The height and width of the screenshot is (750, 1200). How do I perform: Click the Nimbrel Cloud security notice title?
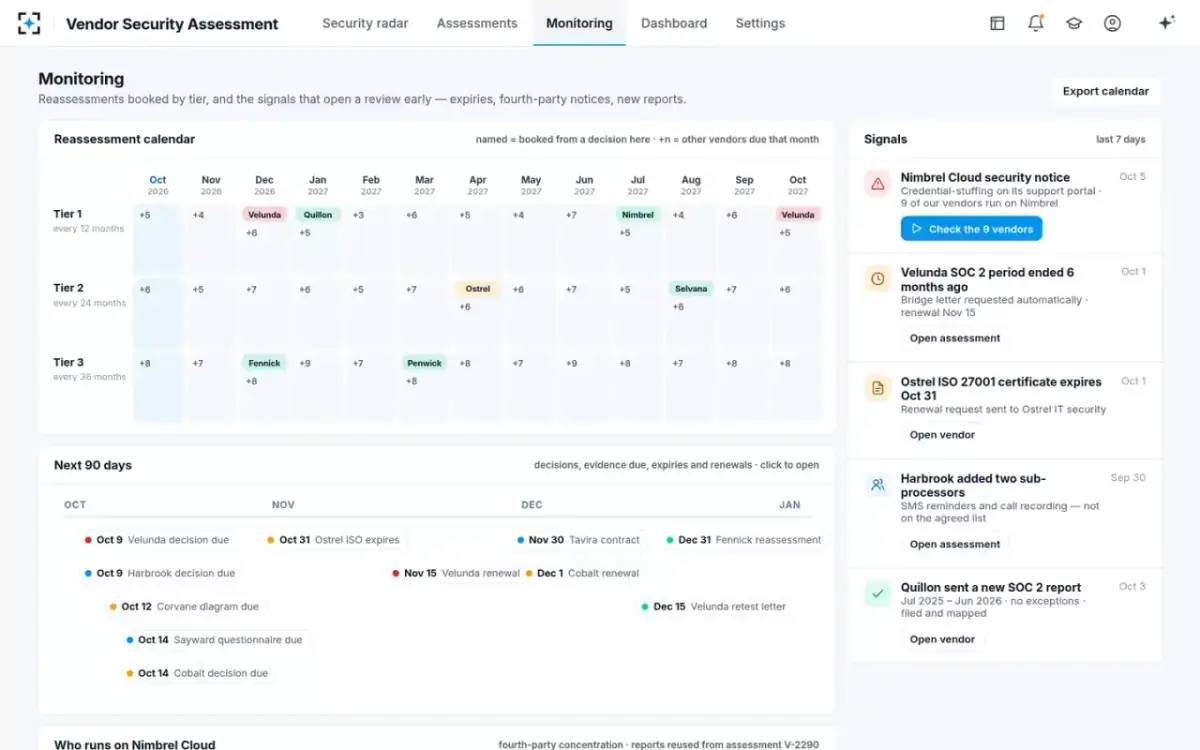tap(985, 177)
